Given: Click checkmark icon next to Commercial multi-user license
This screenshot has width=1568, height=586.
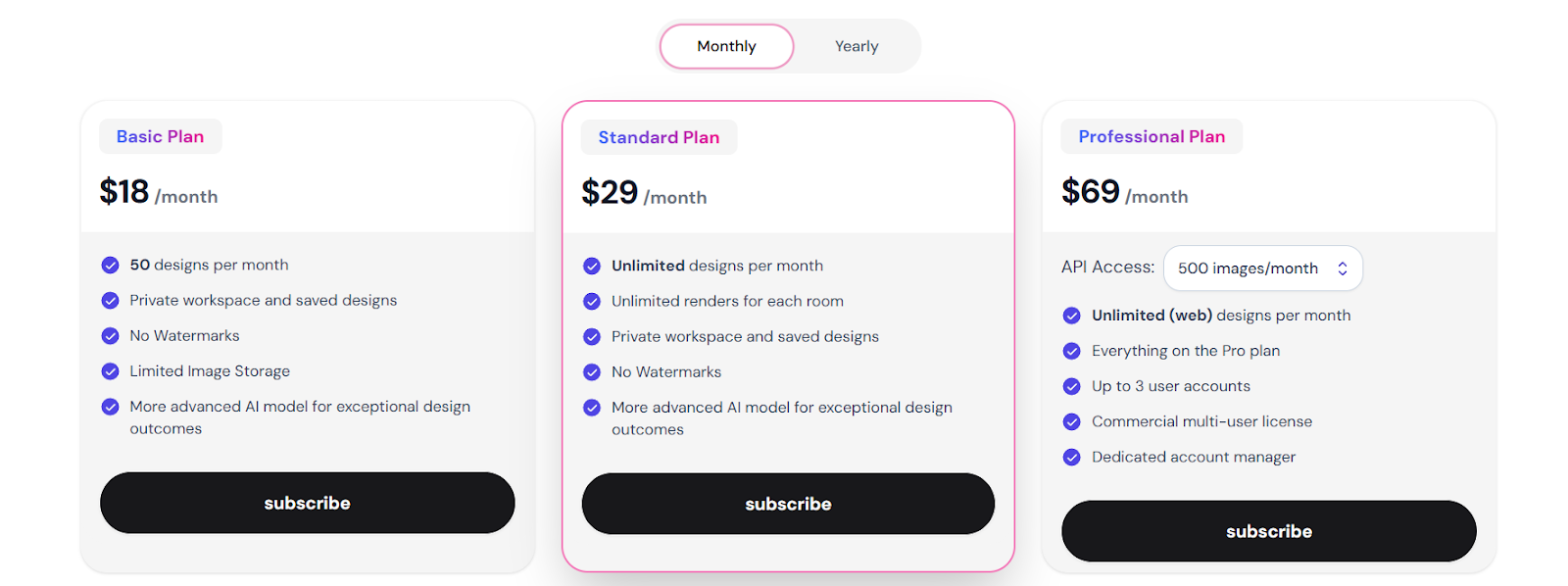Looking at the screenshot, I should tap(1072, 421).
